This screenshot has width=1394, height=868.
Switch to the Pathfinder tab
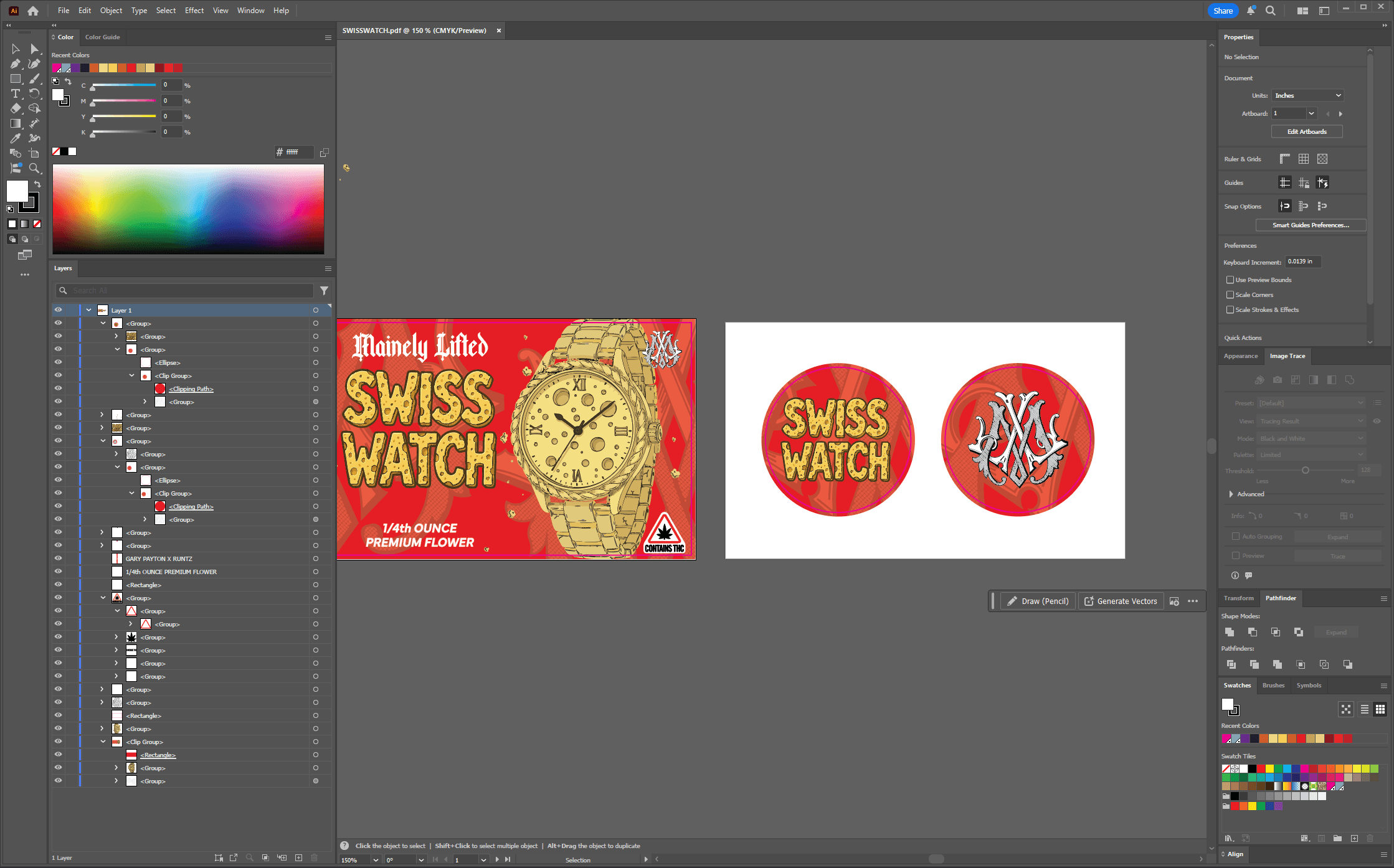[x=1281, y=598]
